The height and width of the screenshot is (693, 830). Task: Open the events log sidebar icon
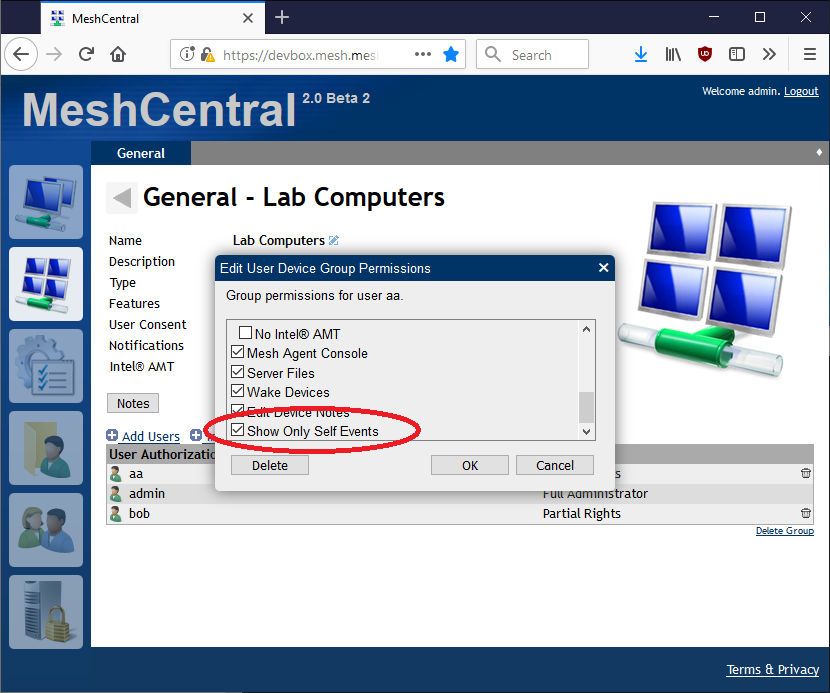point(45,365)
